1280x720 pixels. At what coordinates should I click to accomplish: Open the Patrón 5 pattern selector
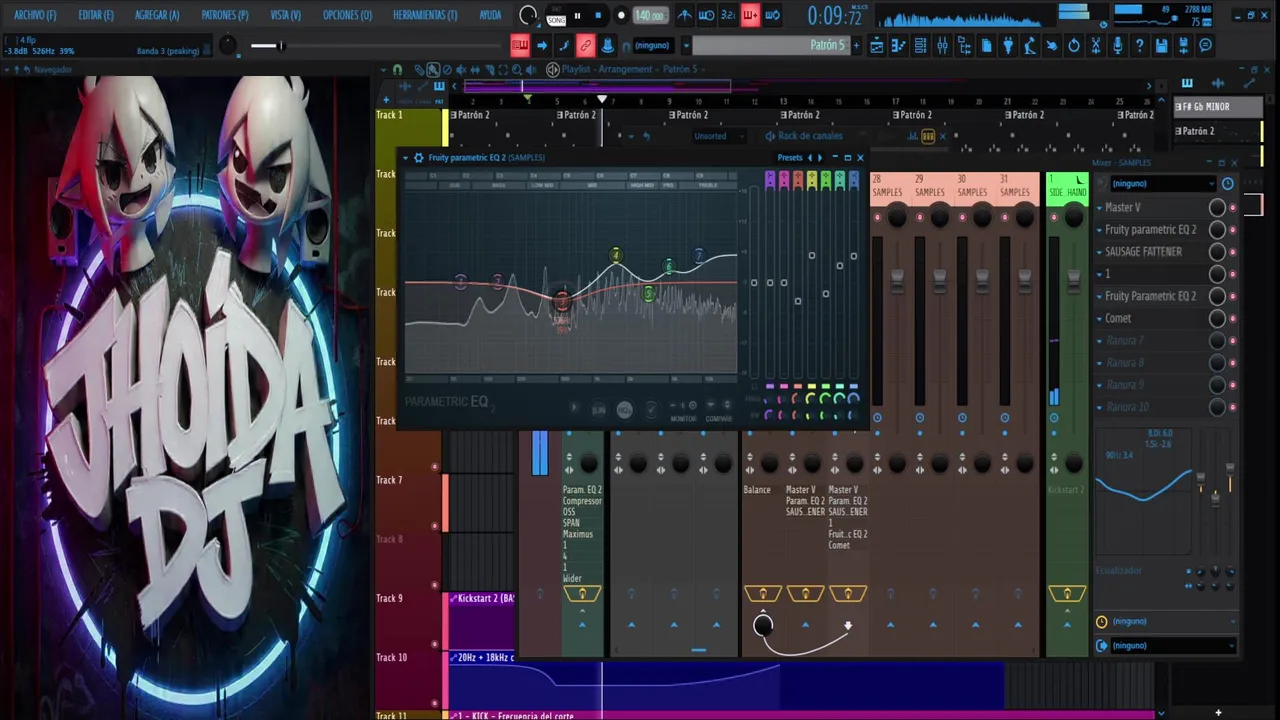[x=770, y=45]
